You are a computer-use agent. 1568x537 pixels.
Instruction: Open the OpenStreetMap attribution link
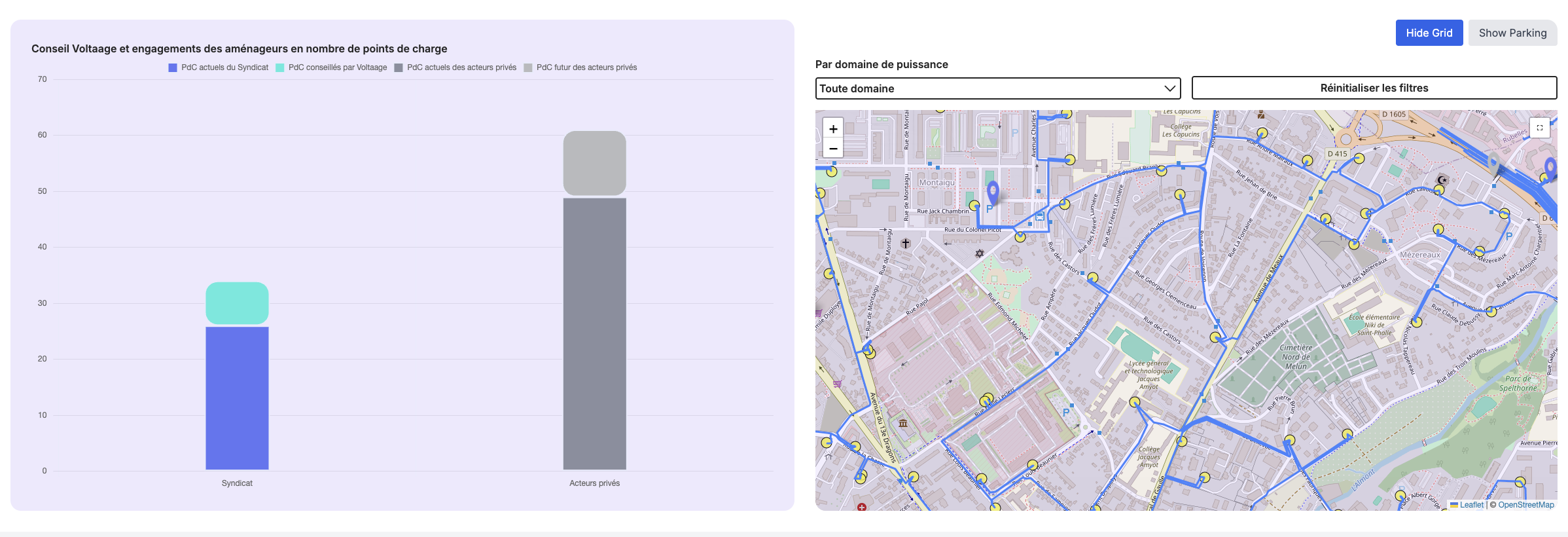click(1526, 505)
